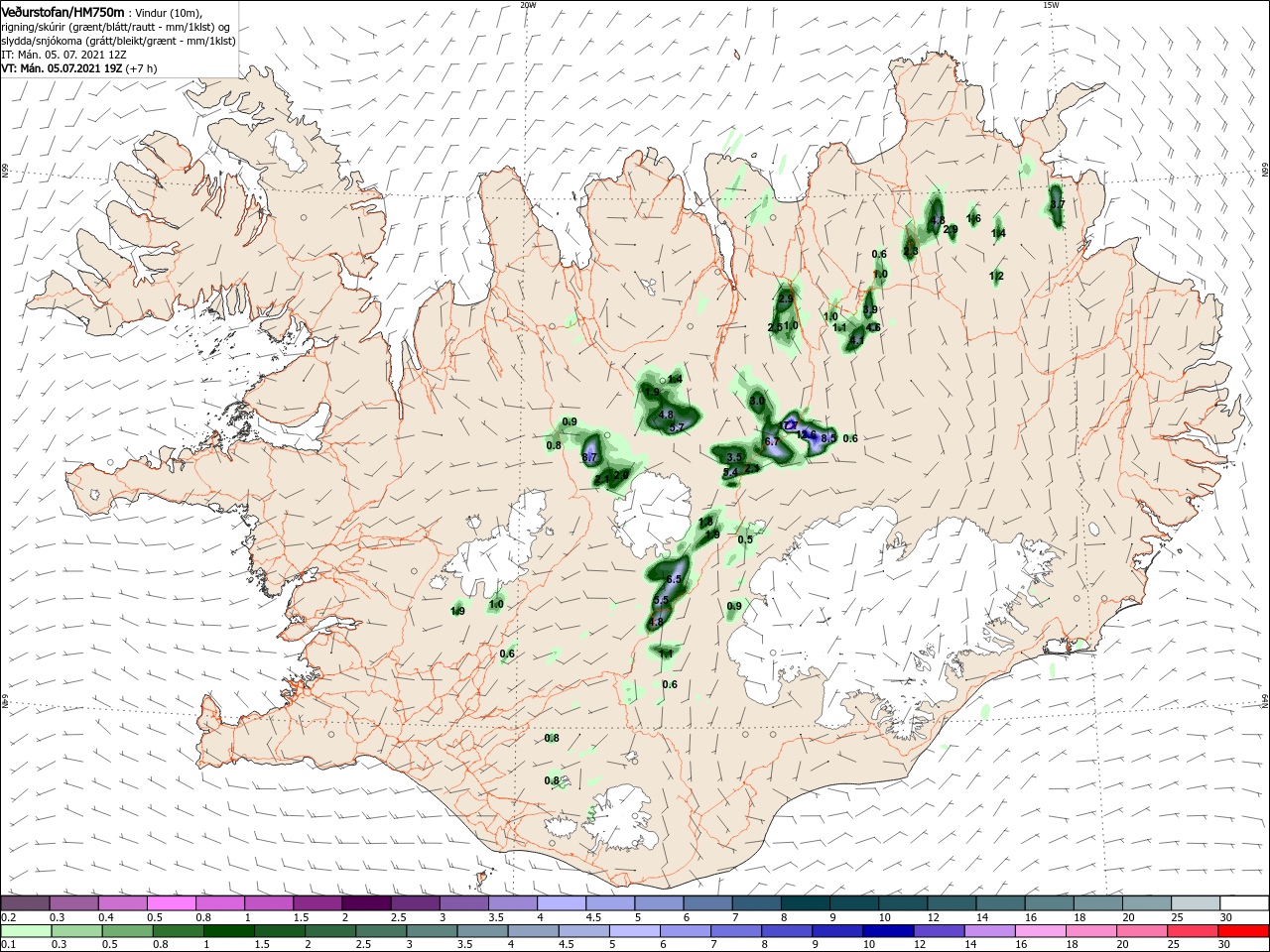Click the bright pink 0.5 swatch in top legend

click(173, 903)
